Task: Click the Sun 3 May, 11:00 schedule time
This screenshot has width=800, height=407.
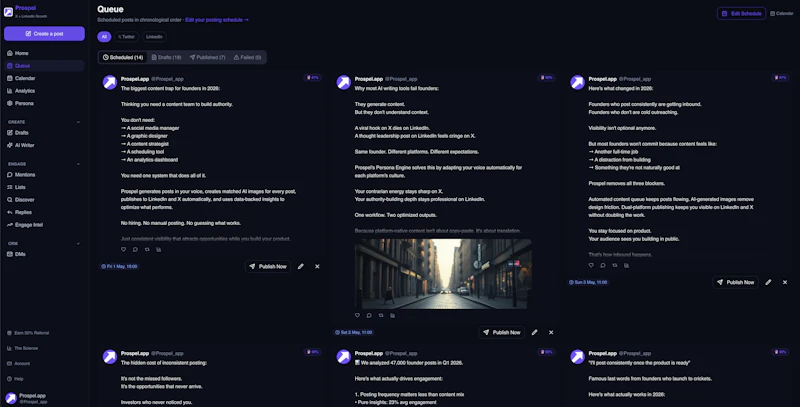Action: point(588,282)
